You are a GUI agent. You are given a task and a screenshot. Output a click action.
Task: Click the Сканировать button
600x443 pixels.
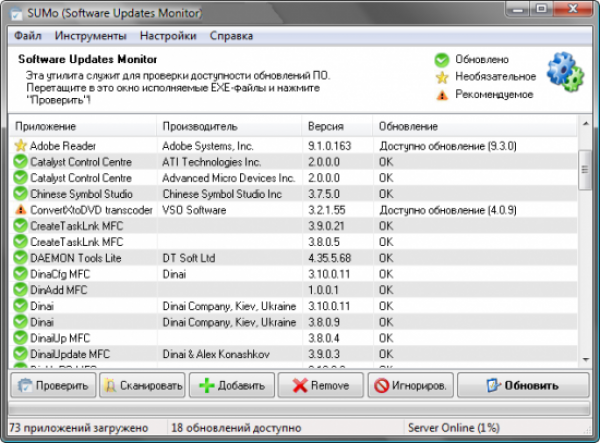(x=142, y=385)
